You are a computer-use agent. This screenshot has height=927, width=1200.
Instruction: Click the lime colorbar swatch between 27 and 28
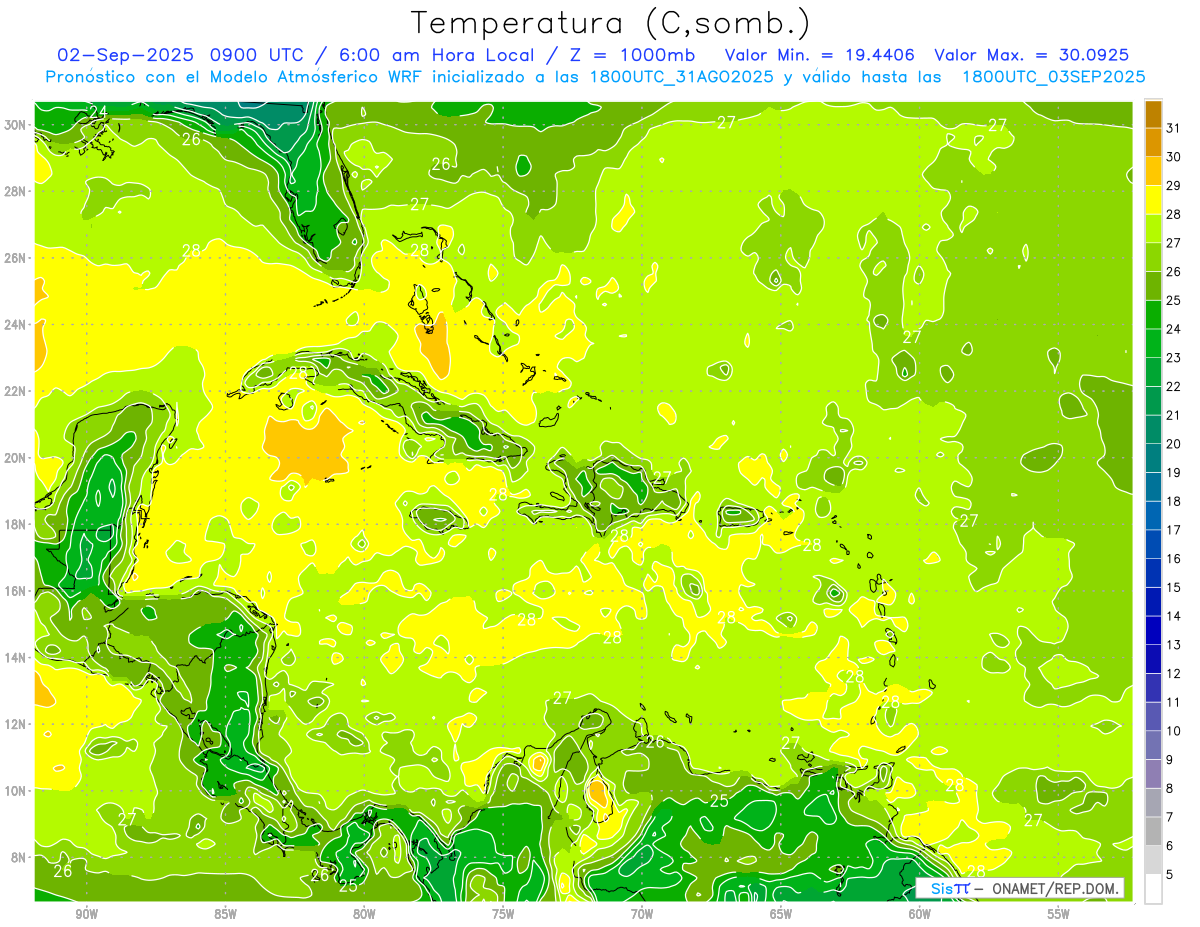pos(1153,229)
